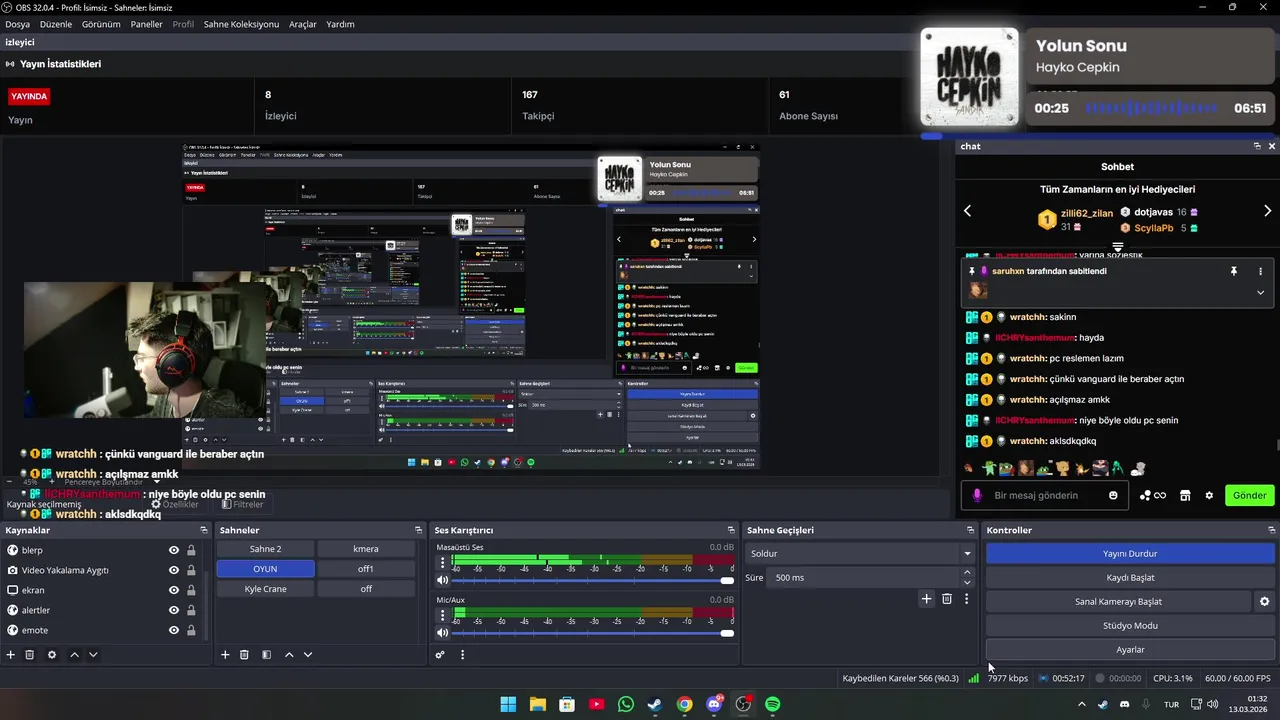Remove selected scene via Sahneler trash icon

coord(244,655)
